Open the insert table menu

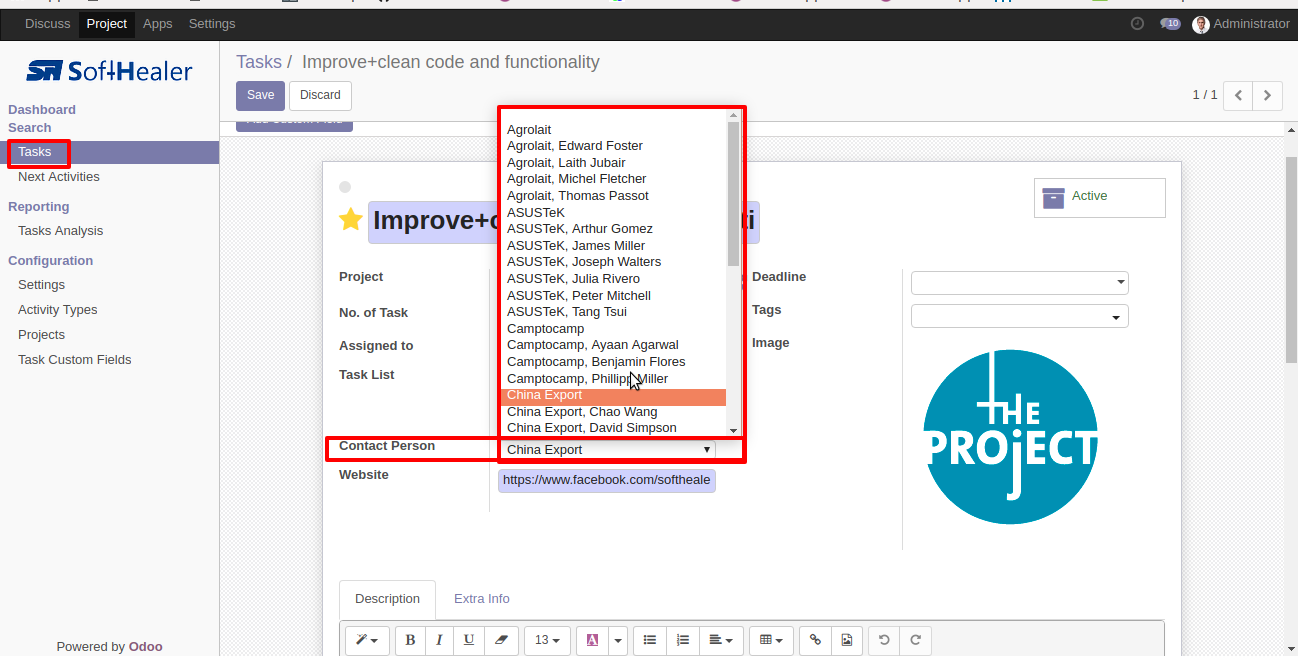[x=771, y=640]
